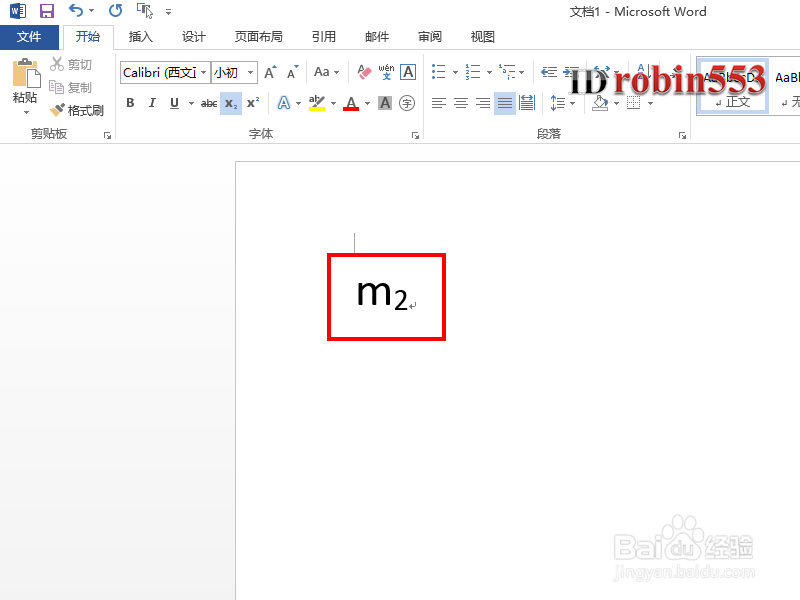The height and width of the screenshot is (600, 800).
Task: Click line and paragraph spacing icon
Action: [x=558, y=103]
